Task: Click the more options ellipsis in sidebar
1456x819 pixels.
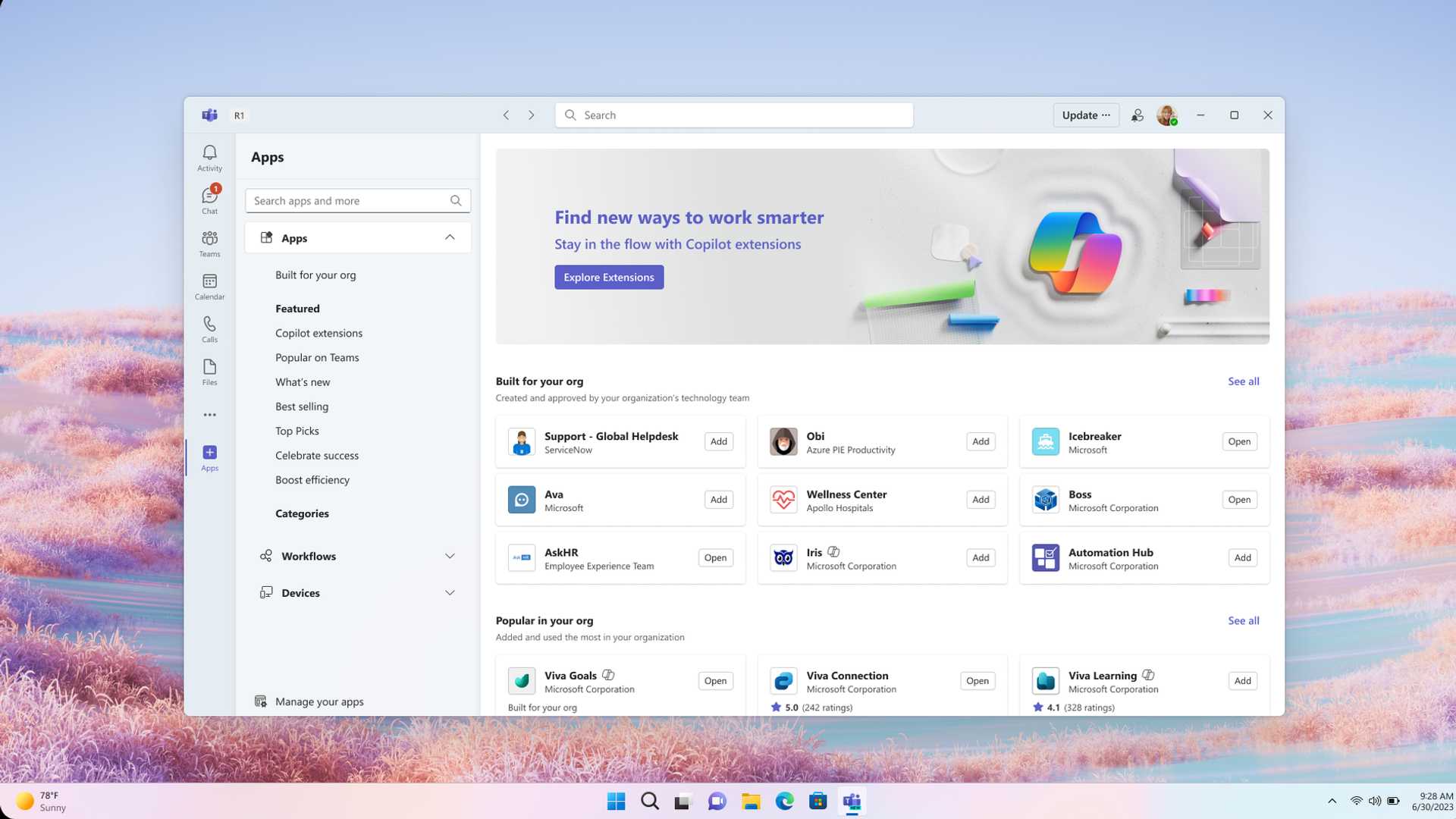Action: tap(209, 414)
